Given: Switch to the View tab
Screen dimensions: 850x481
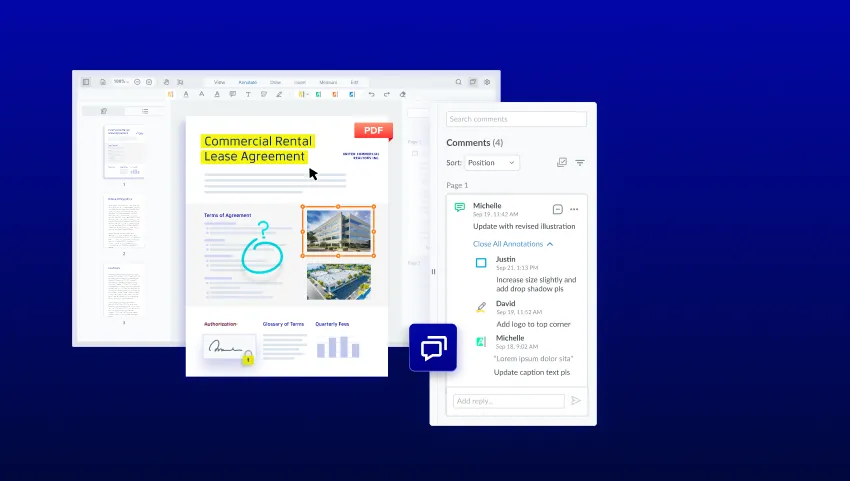Looking at the screenshot, I should point(219,82).
